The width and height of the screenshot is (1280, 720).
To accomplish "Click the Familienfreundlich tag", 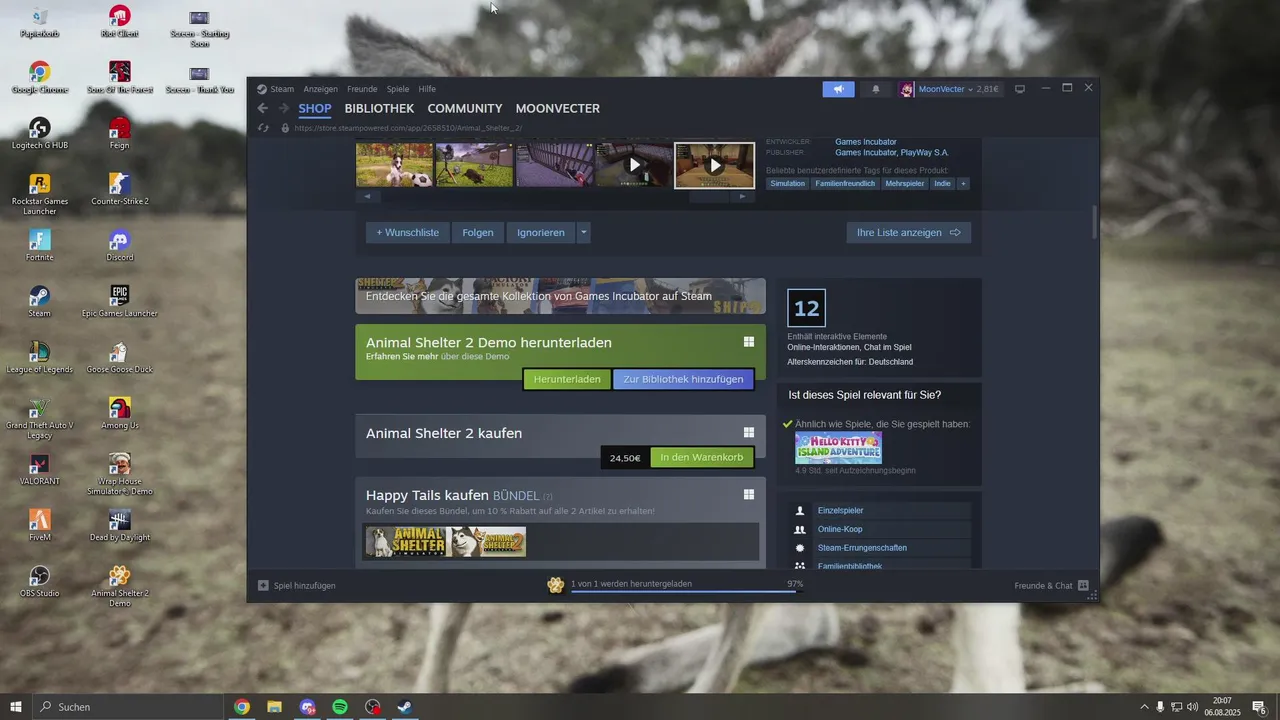I will (845, 184).
